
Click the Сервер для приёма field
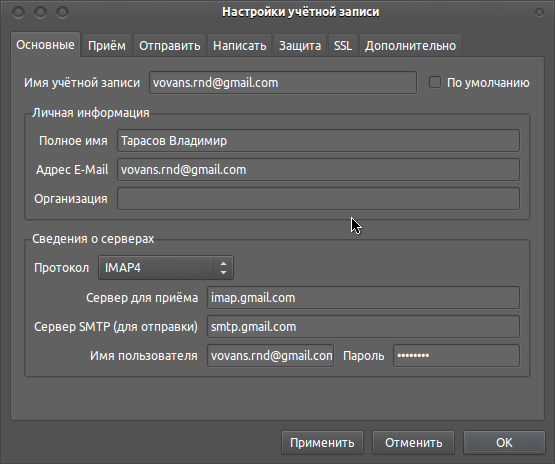click(x=364, y=298)
